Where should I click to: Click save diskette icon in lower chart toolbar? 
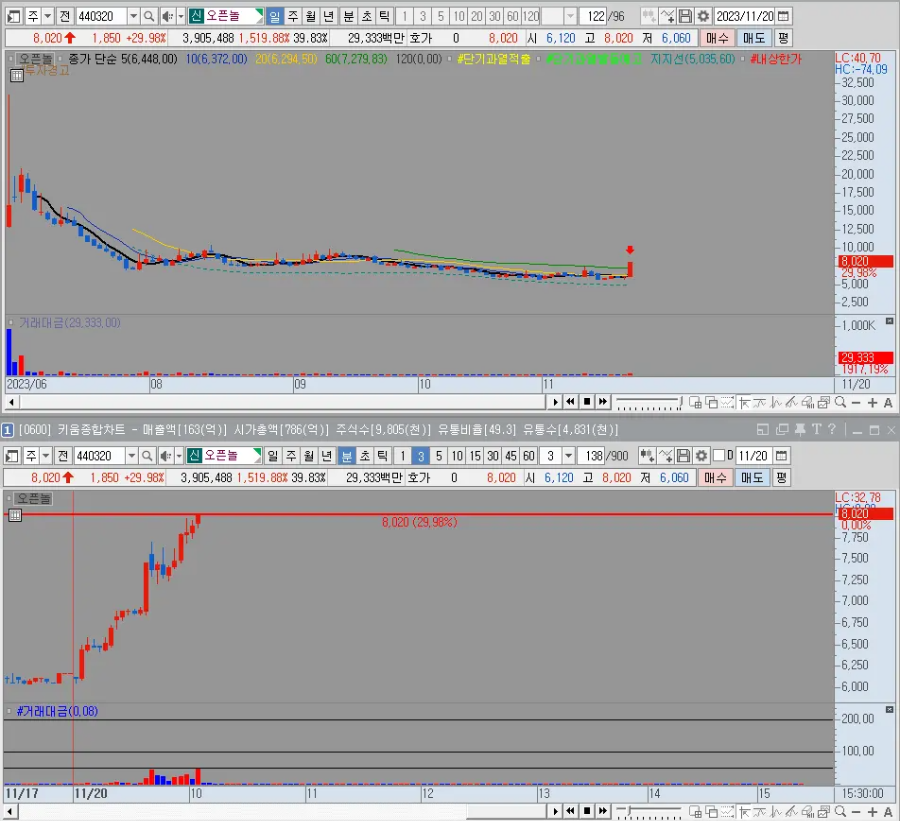coord(683,456)
